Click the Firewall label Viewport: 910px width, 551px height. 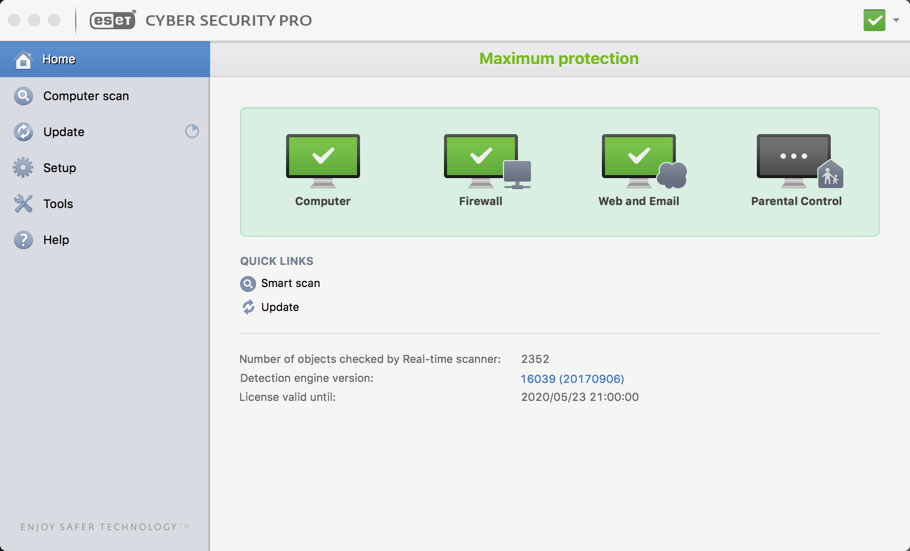coord(481,201)
